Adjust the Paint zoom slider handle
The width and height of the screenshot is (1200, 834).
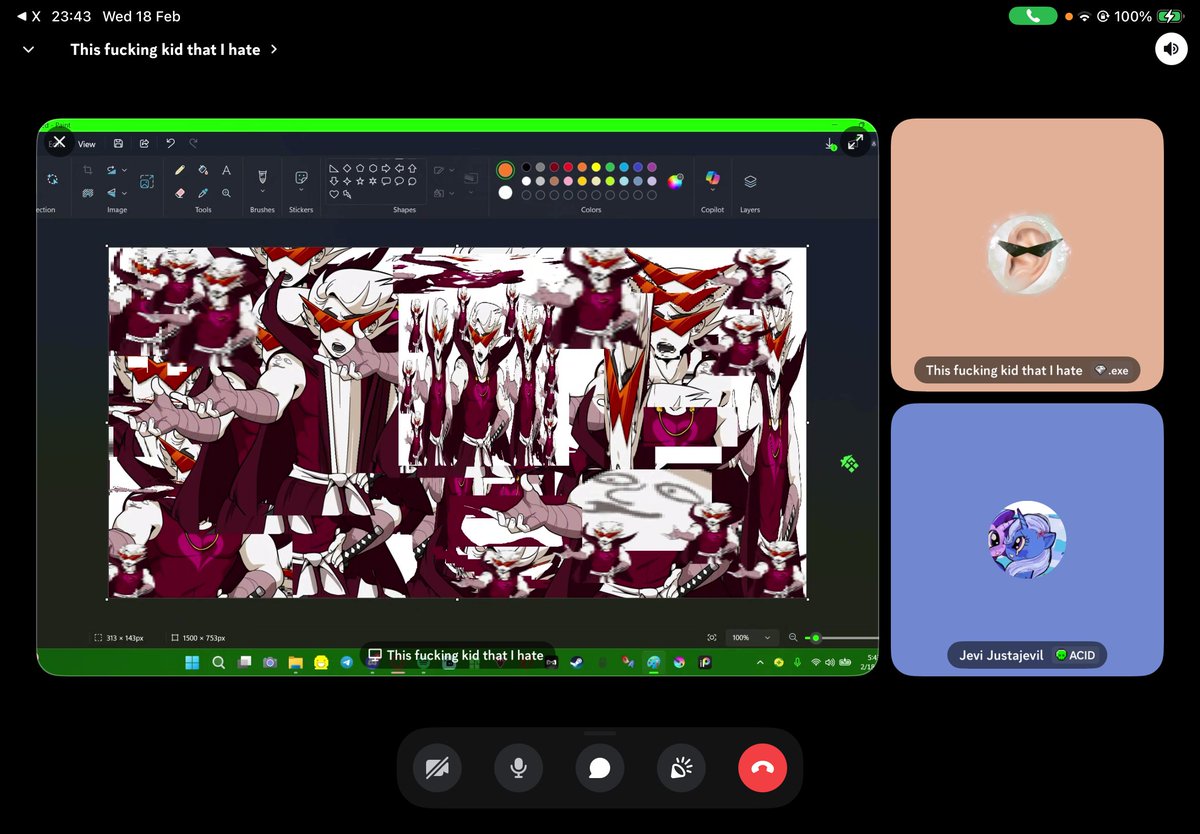(816, 637)
